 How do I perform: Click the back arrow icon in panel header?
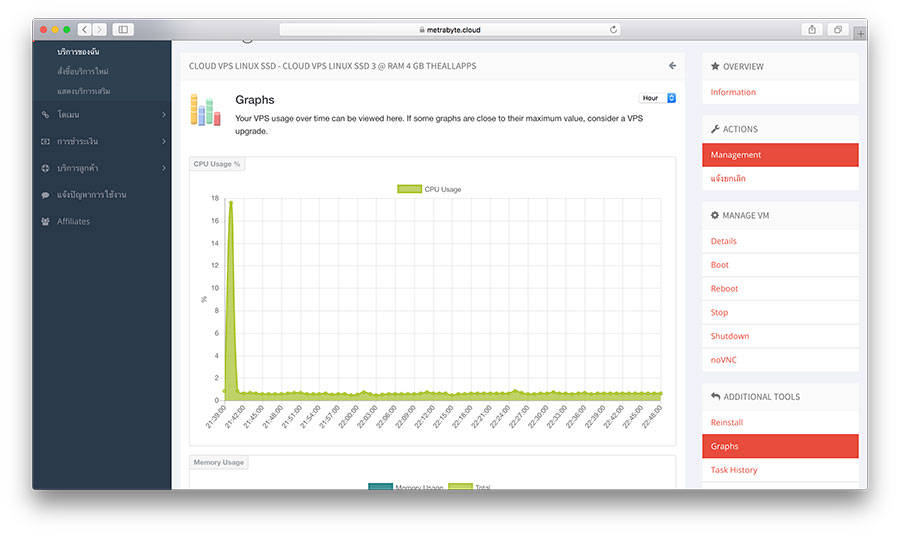pyautogui.click(x=672, y=66)
